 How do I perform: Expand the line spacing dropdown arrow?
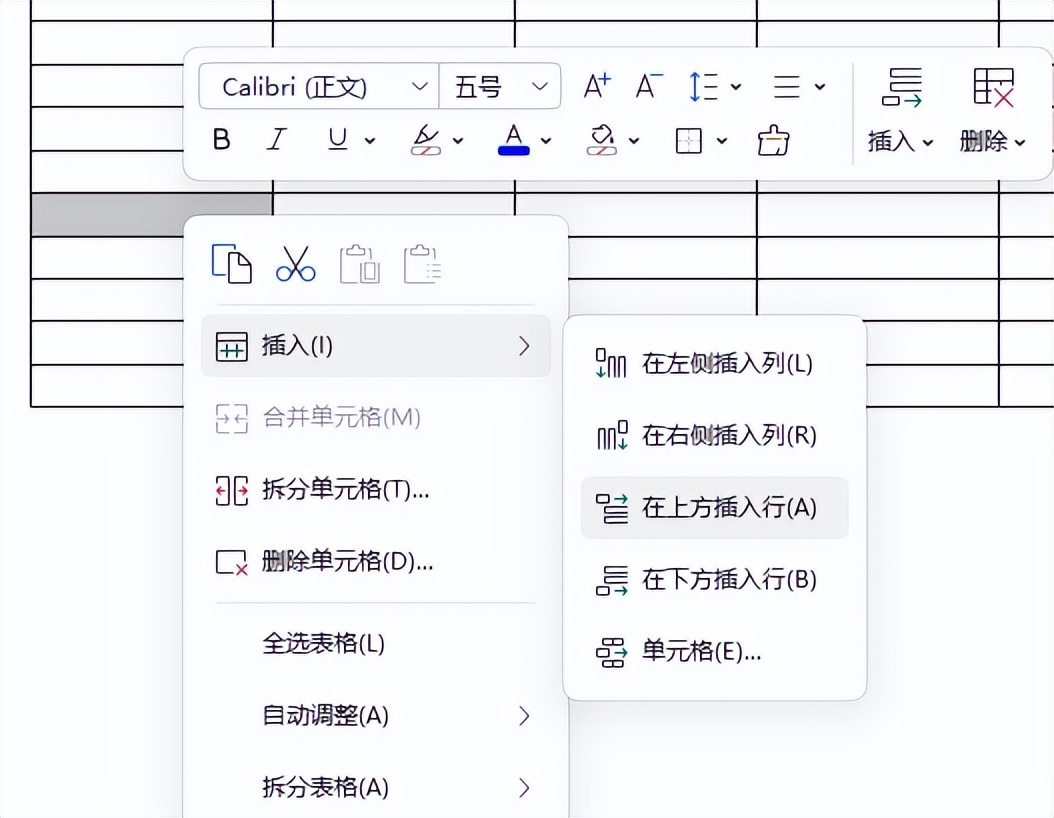(737, 87)
